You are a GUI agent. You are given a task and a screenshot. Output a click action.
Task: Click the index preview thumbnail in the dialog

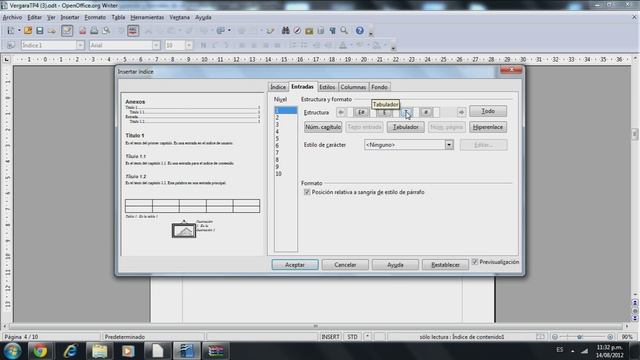[x=192, y=174]
